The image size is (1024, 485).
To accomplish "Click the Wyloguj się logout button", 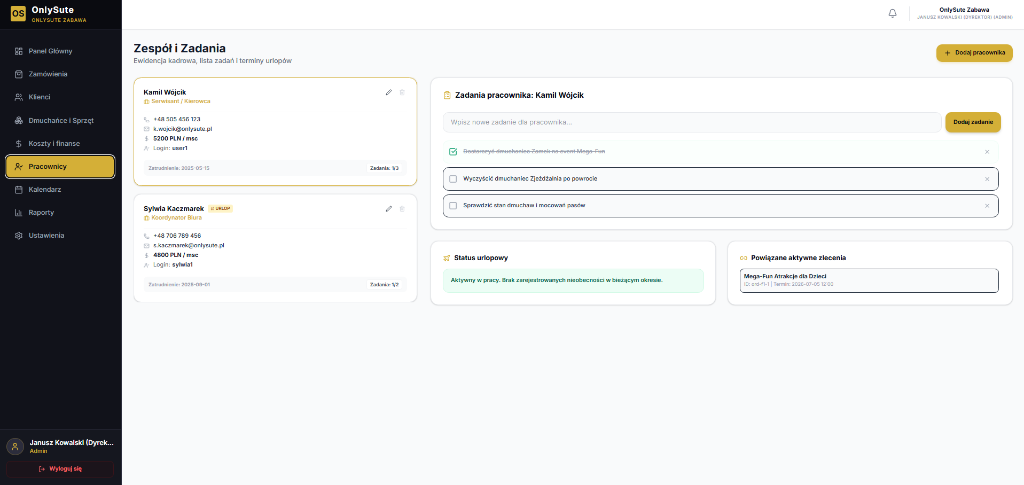I will 60,469.
